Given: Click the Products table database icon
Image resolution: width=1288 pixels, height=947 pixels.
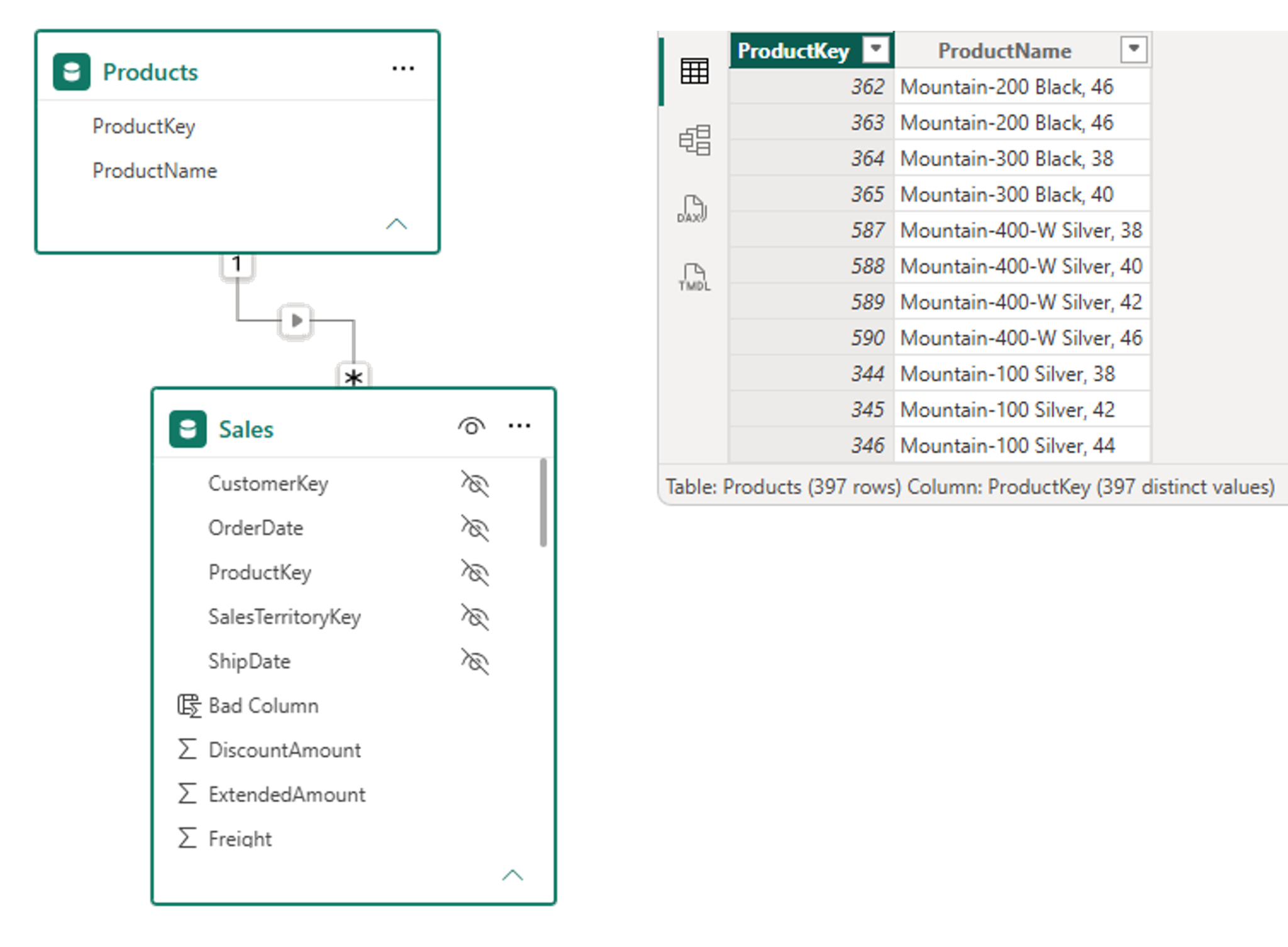Looking at the screenshot, I should coord(71,72).
